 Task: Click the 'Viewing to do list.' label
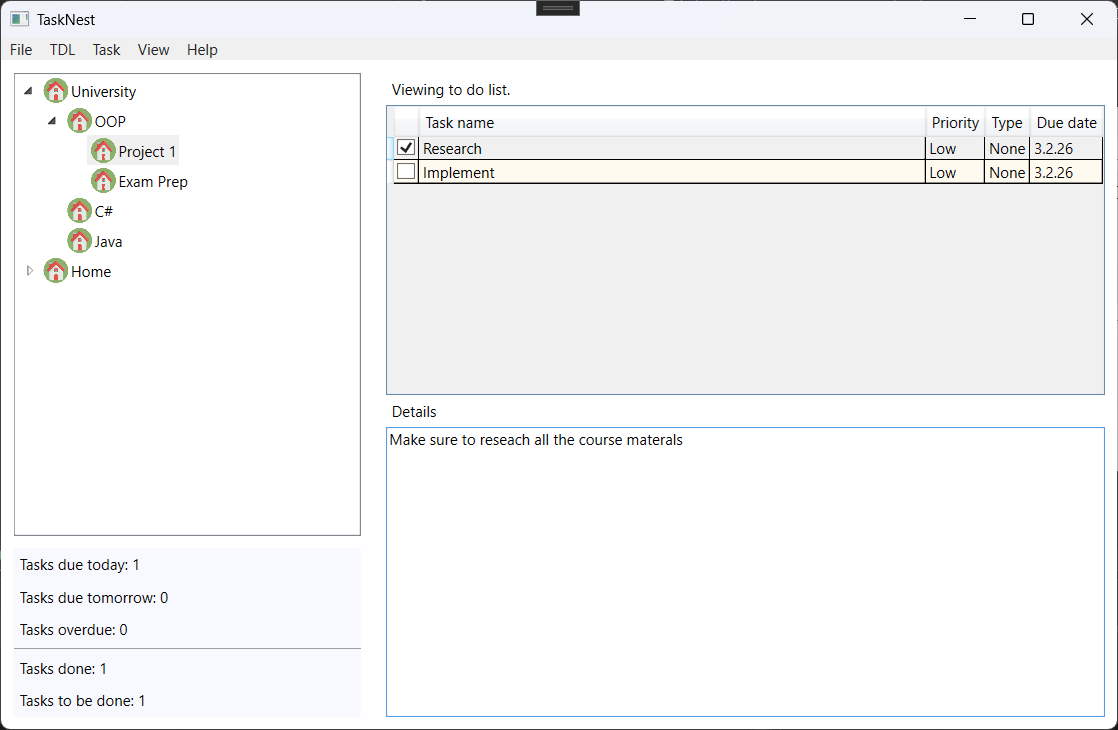coord(451,90)
